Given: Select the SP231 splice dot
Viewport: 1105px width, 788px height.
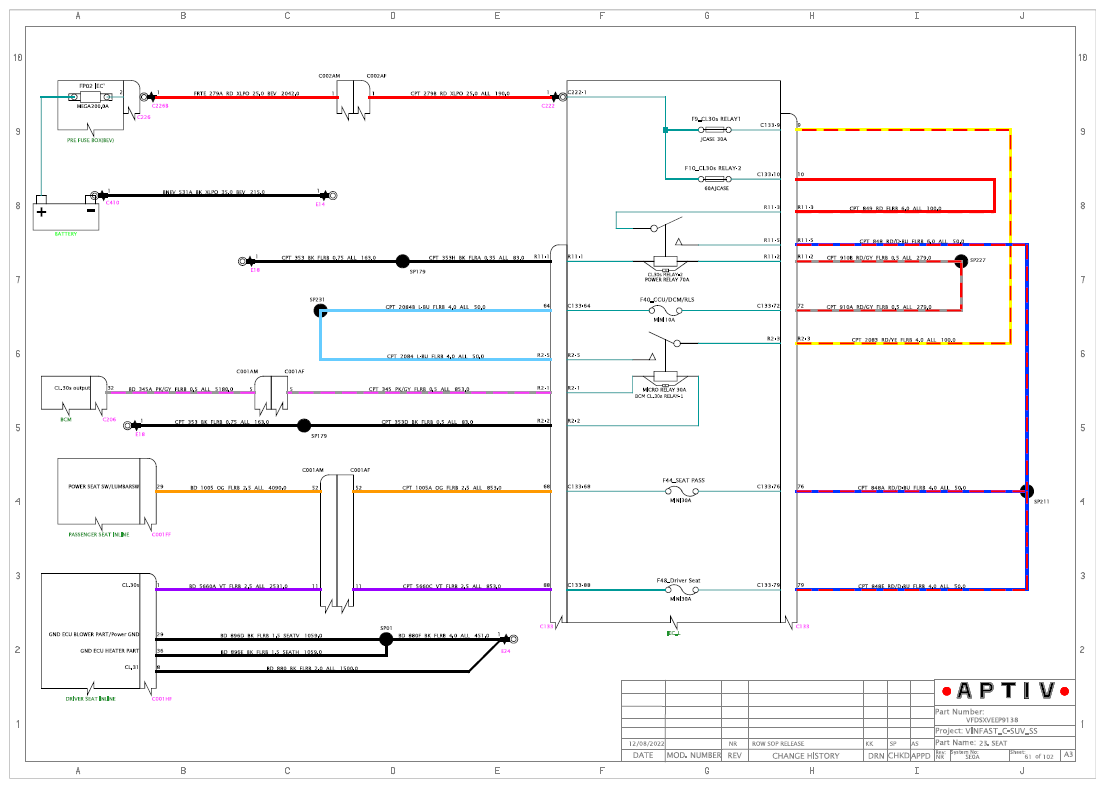Looking at the screenshot, I should coord(321,310).
